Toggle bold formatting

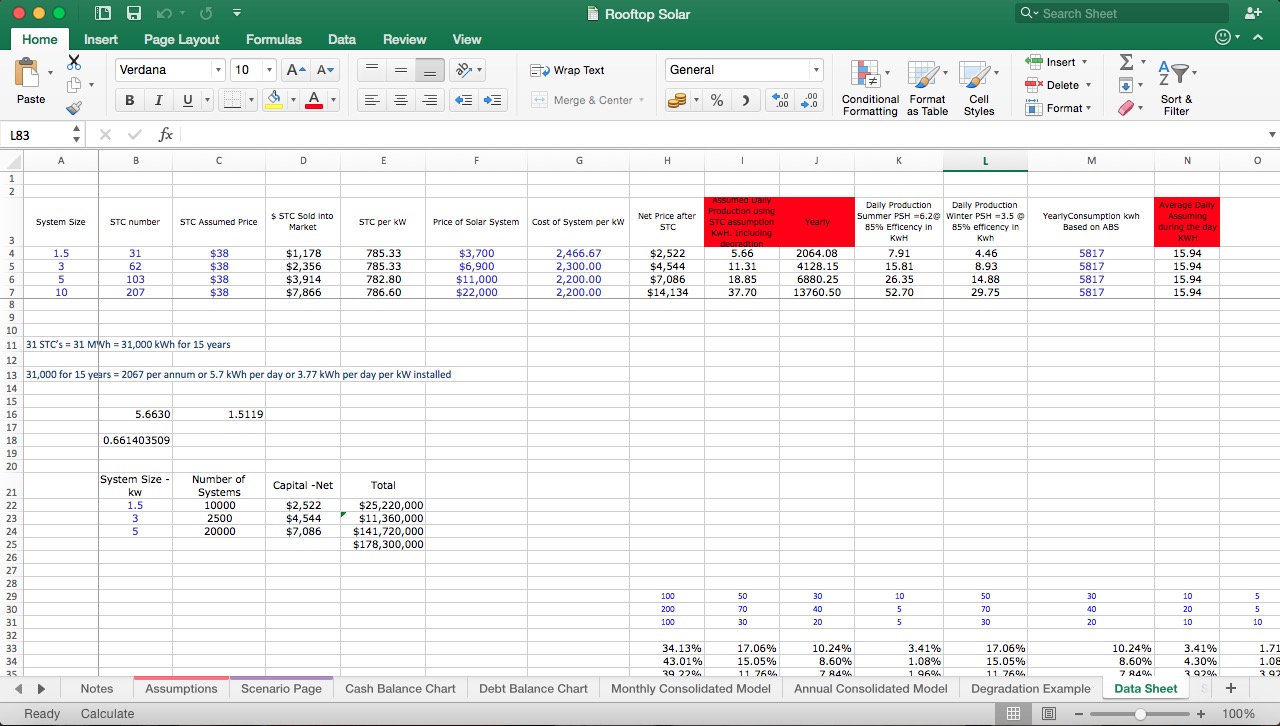[129, 100]
